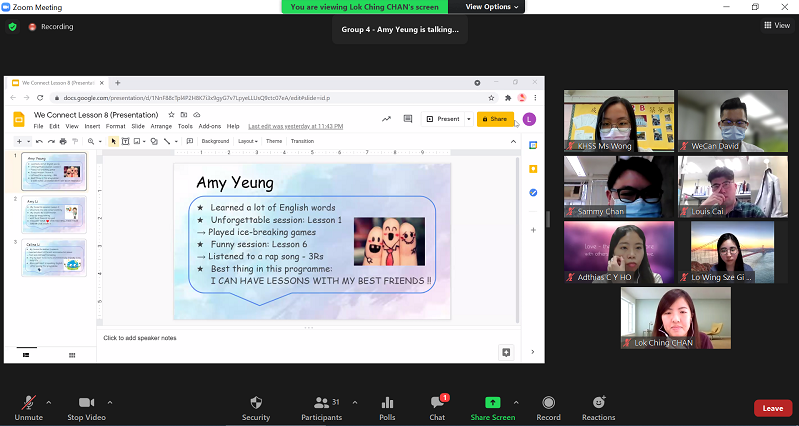Expand video options arrow next to Stop Video
This screenshot has width=799, height=426.
[109, 402]
